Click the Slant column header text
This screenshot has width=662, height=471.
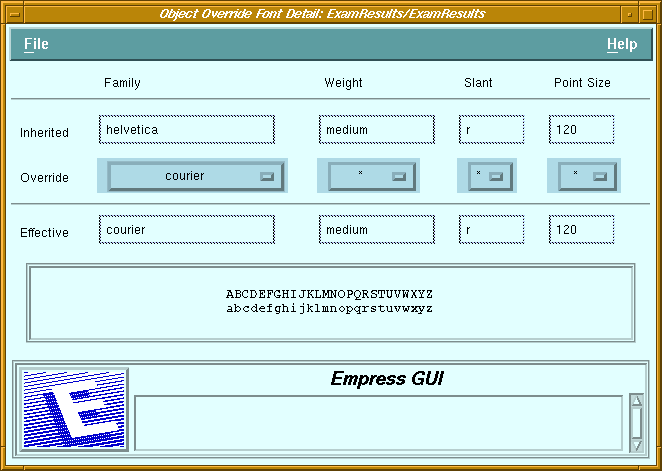tap(478, 83)
